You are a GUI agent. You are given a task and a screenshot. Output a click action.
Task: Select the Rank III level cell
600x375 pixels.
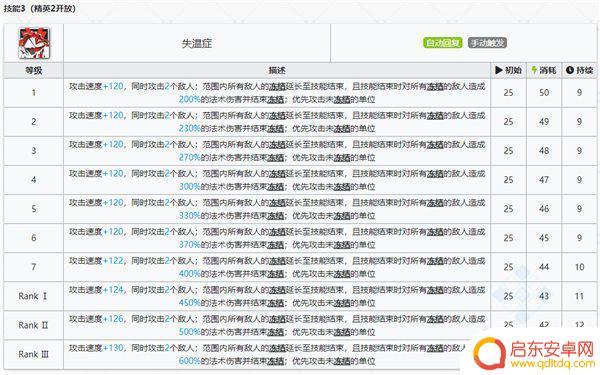pyautogui.click(x=33, y=354)
